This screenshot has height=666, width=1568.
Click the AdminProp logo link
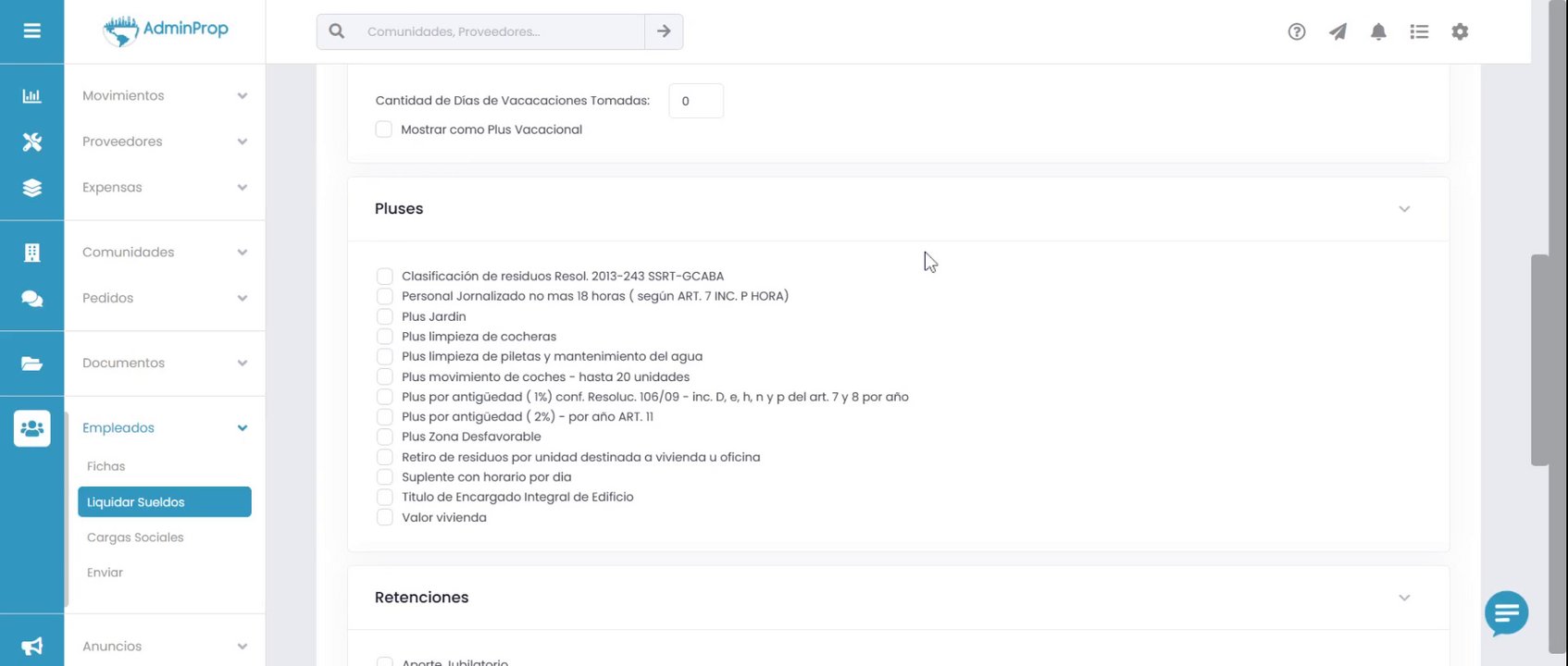[165, 31]
